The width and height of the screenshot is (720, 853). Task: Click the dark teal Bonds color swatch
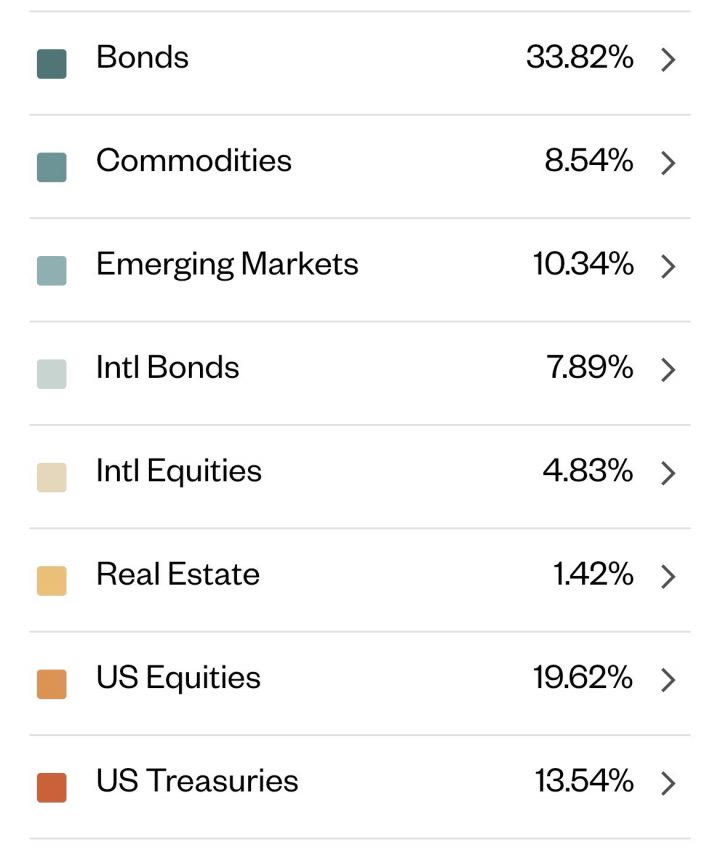(x=51, y=63)
